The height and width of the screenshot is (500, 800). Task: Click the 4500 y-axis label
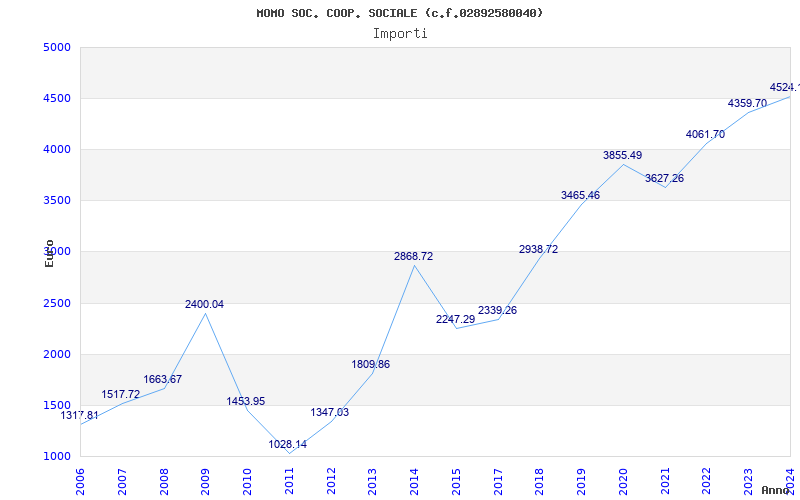pos(57,98)
